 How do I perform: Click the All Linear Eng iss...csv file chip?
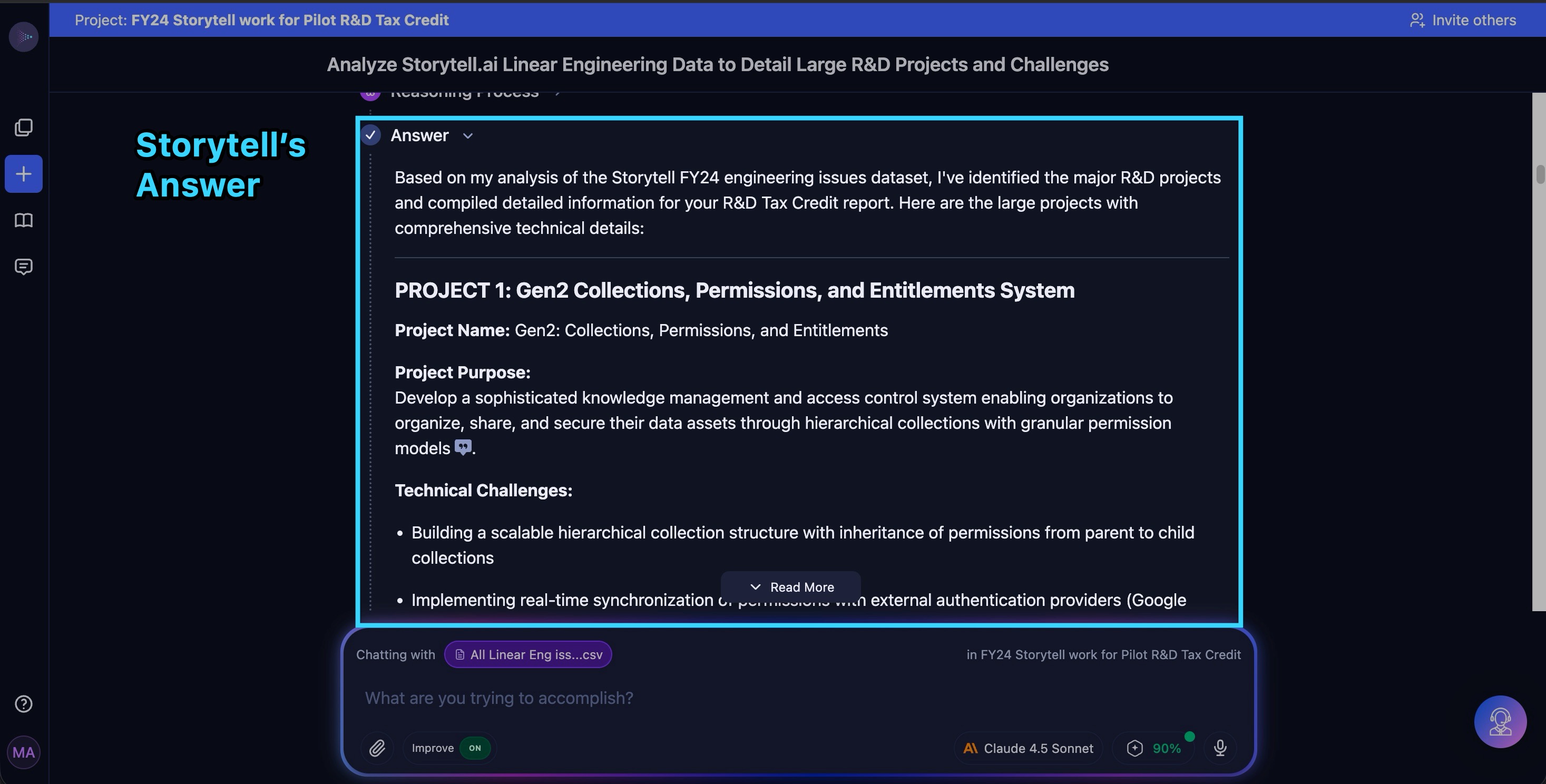pyautogui.click(x=528, y=654)
